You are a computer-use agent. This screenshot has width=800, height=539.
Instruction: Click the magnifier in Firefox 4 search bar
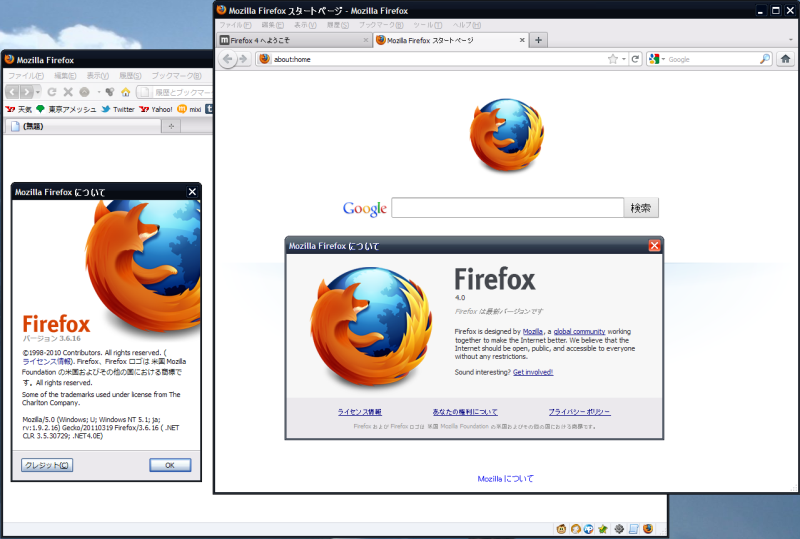click(x=764, y=59)
